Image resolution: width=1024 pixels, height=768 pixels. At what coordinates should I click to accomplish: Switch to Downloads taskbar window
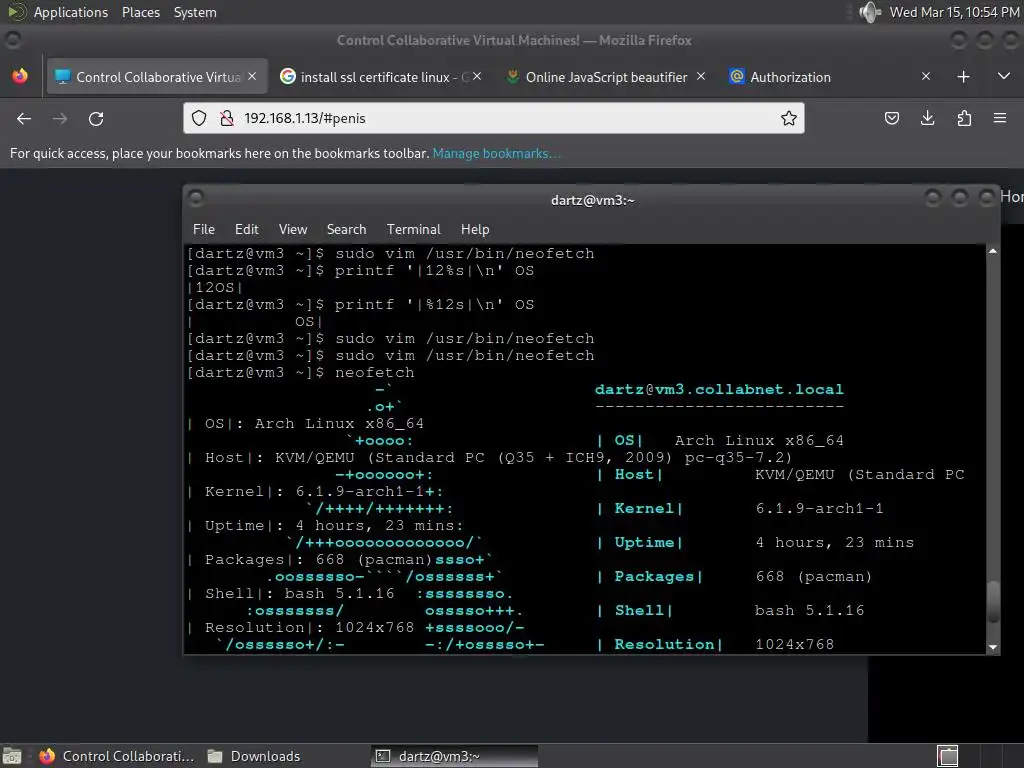click(253, 756)
